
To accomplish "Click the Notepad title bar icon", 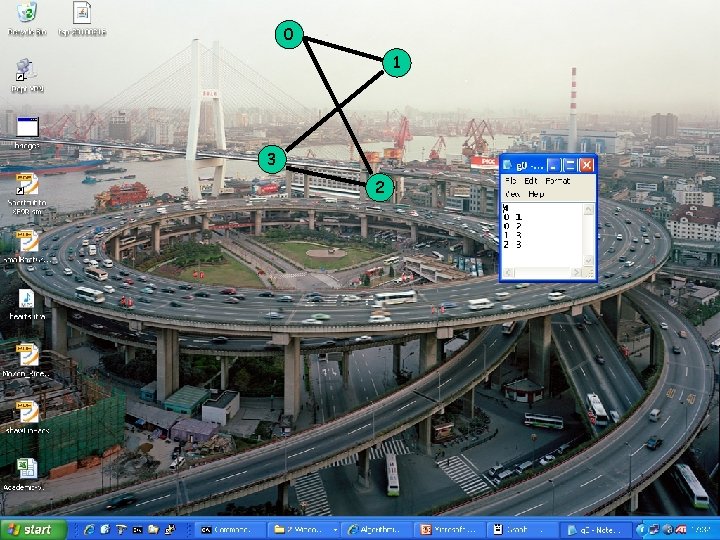I will pyautogui.click(x=508, y=165).
